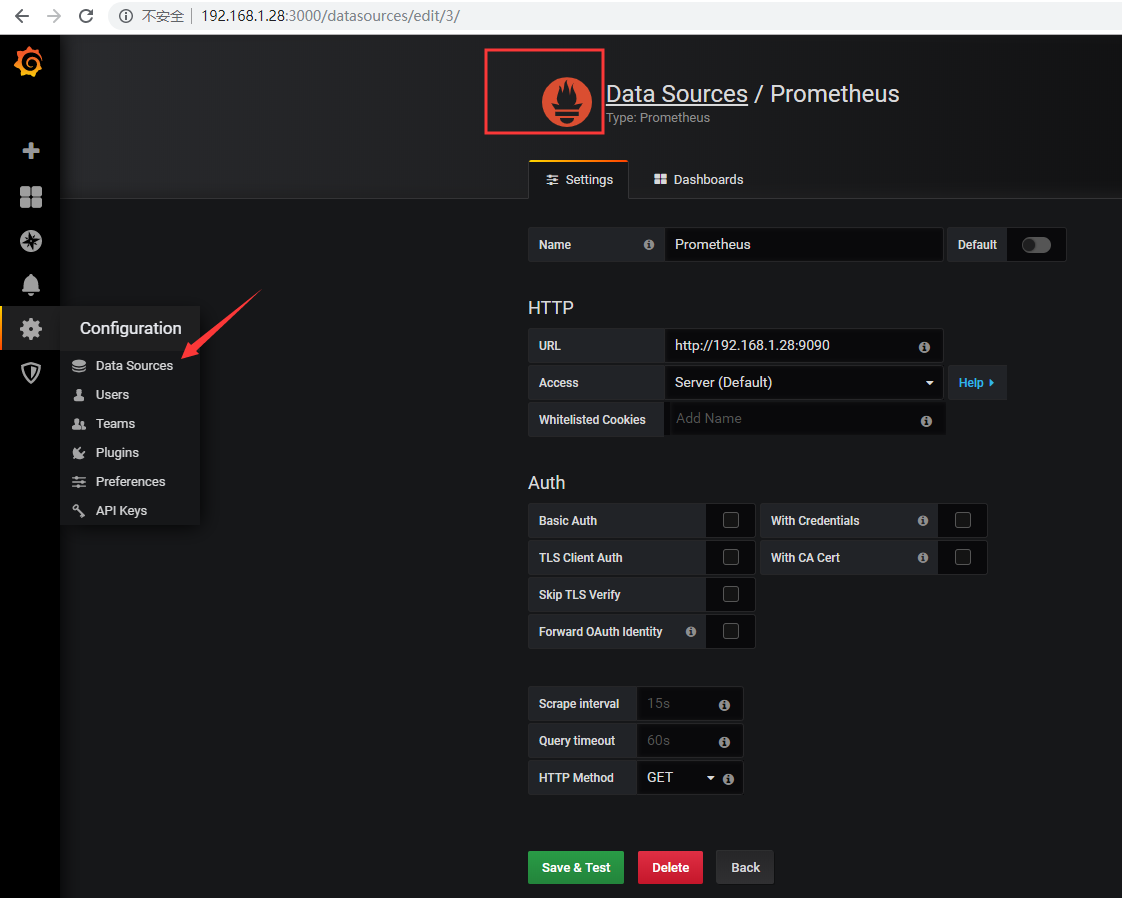Image resolution: width=1122 pixels, height=898 pixels.
Task: Open the Access Server (Default) dropdown
Action: [804, 383]
